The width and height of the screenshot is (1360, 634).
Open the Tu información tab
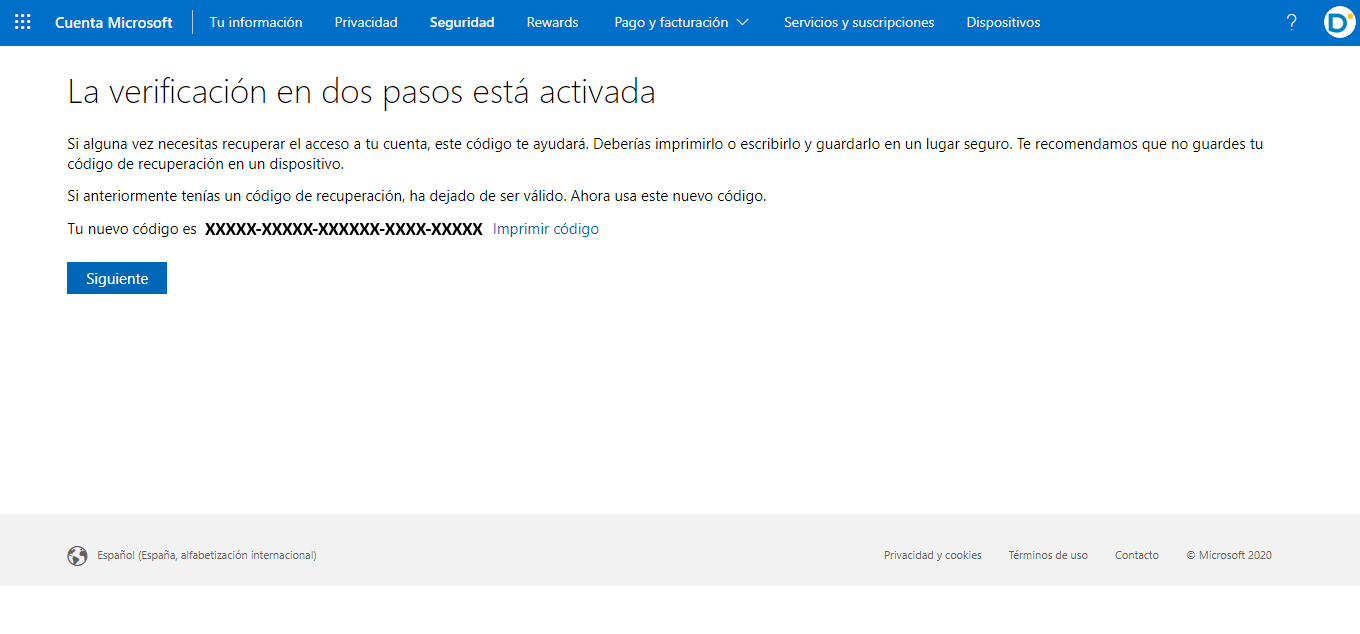(256, 22)
